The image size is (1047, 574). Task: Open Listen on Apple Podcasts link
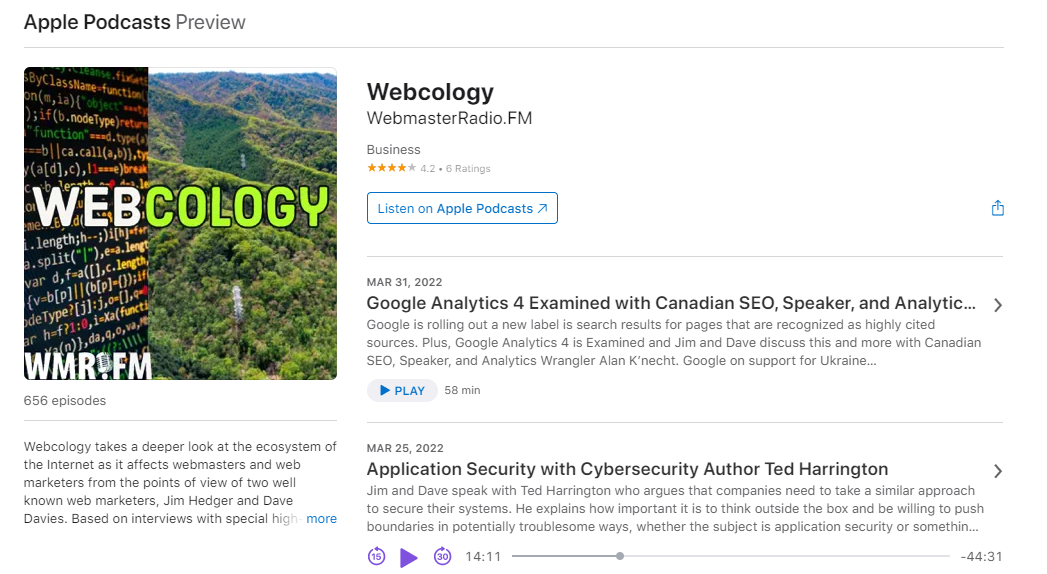(462, 208)
